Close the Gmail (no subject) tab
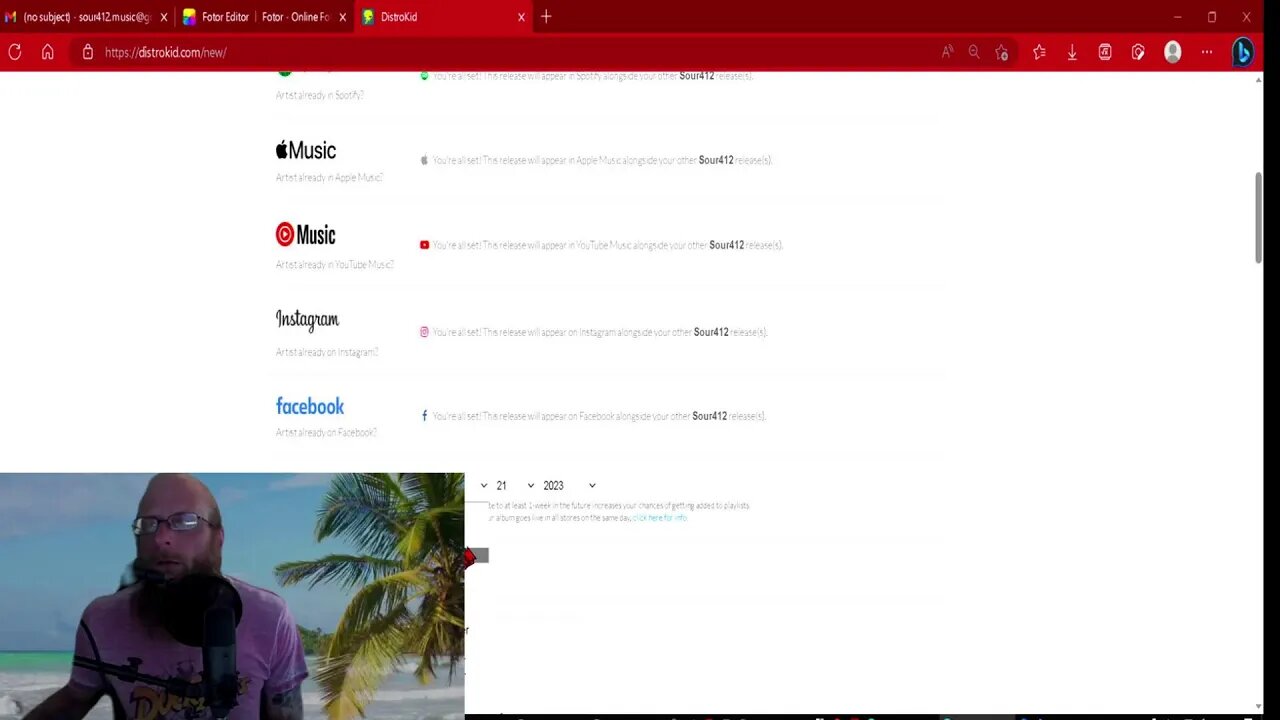1280x720 pixels. pyautogui.click(x=164, y=17)
